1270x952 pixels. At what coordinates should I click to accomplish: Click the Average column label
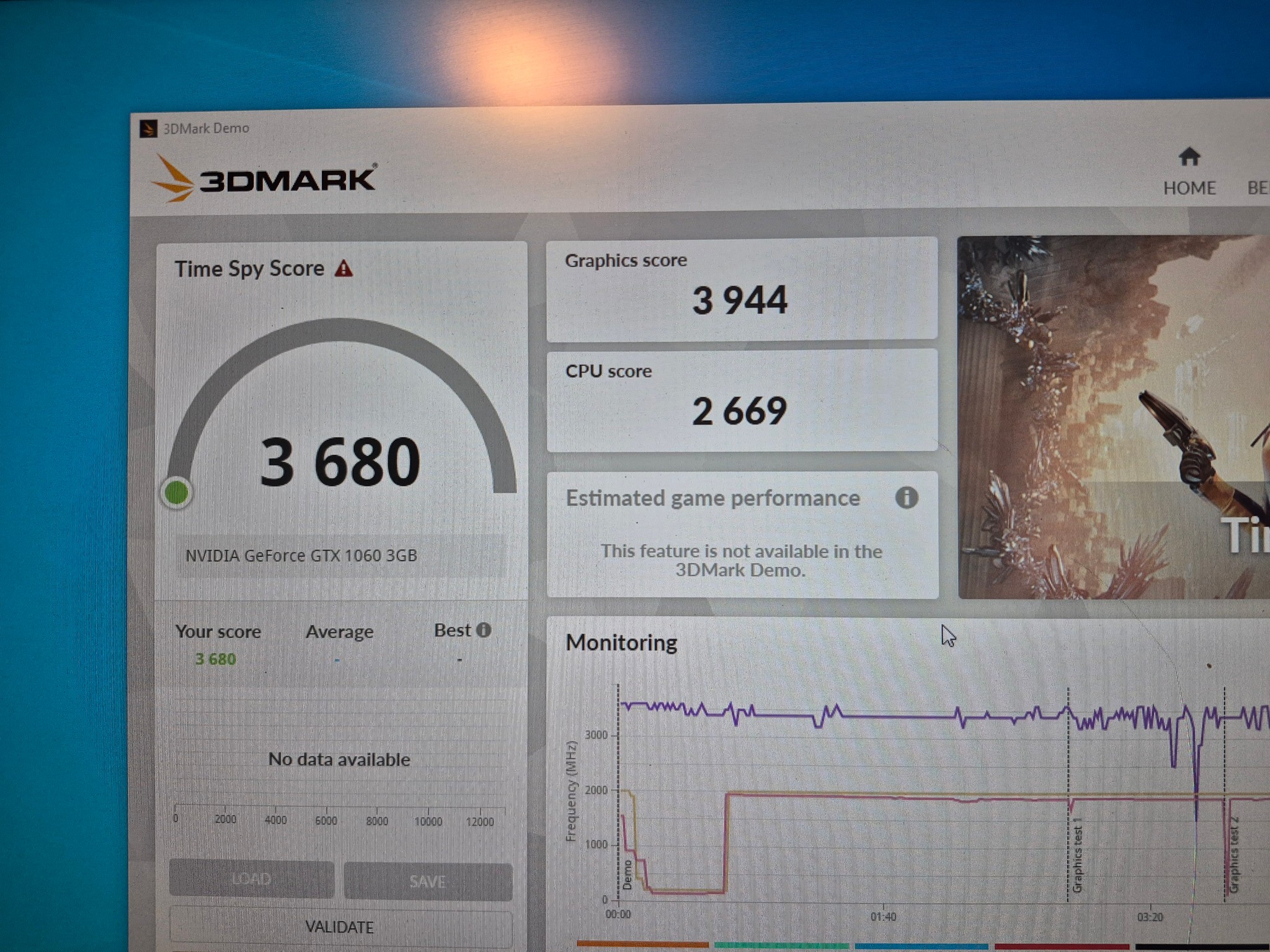[339, 632]
